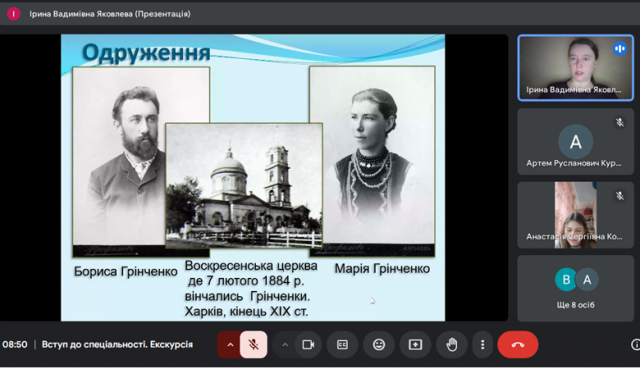Click muted mic icon on Артем's tile
Viewport: 640px width, 369px height.
620,122
